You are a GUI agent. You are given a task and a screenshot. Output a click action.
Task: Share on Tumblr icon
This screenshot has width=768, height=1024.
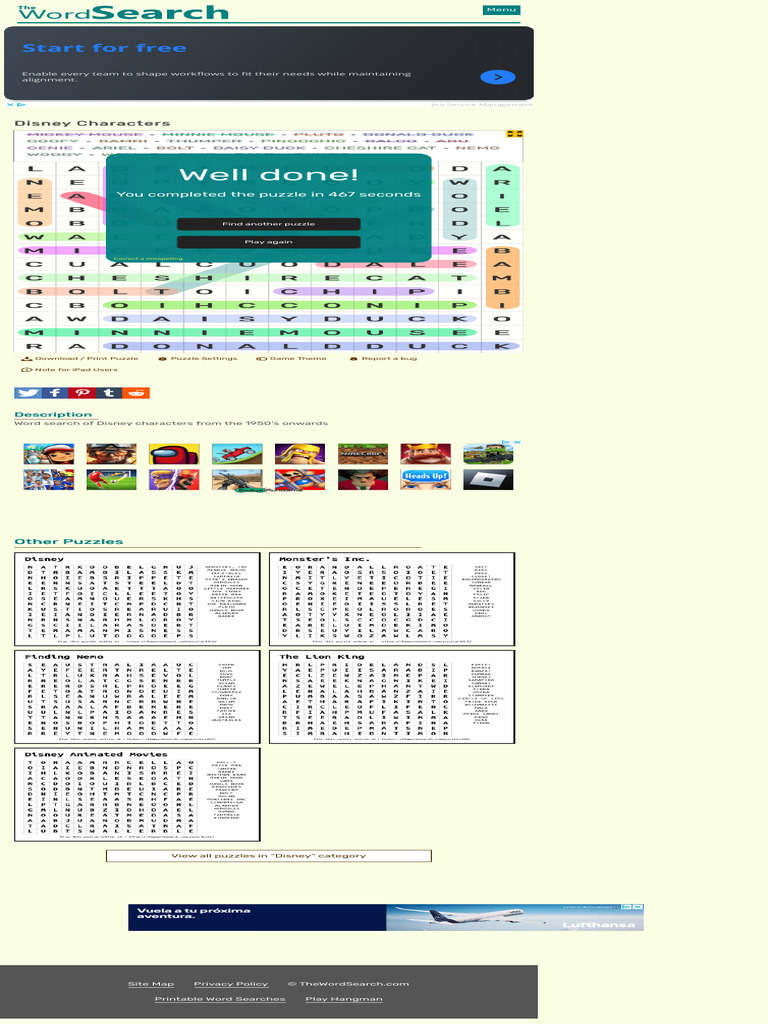109,392
